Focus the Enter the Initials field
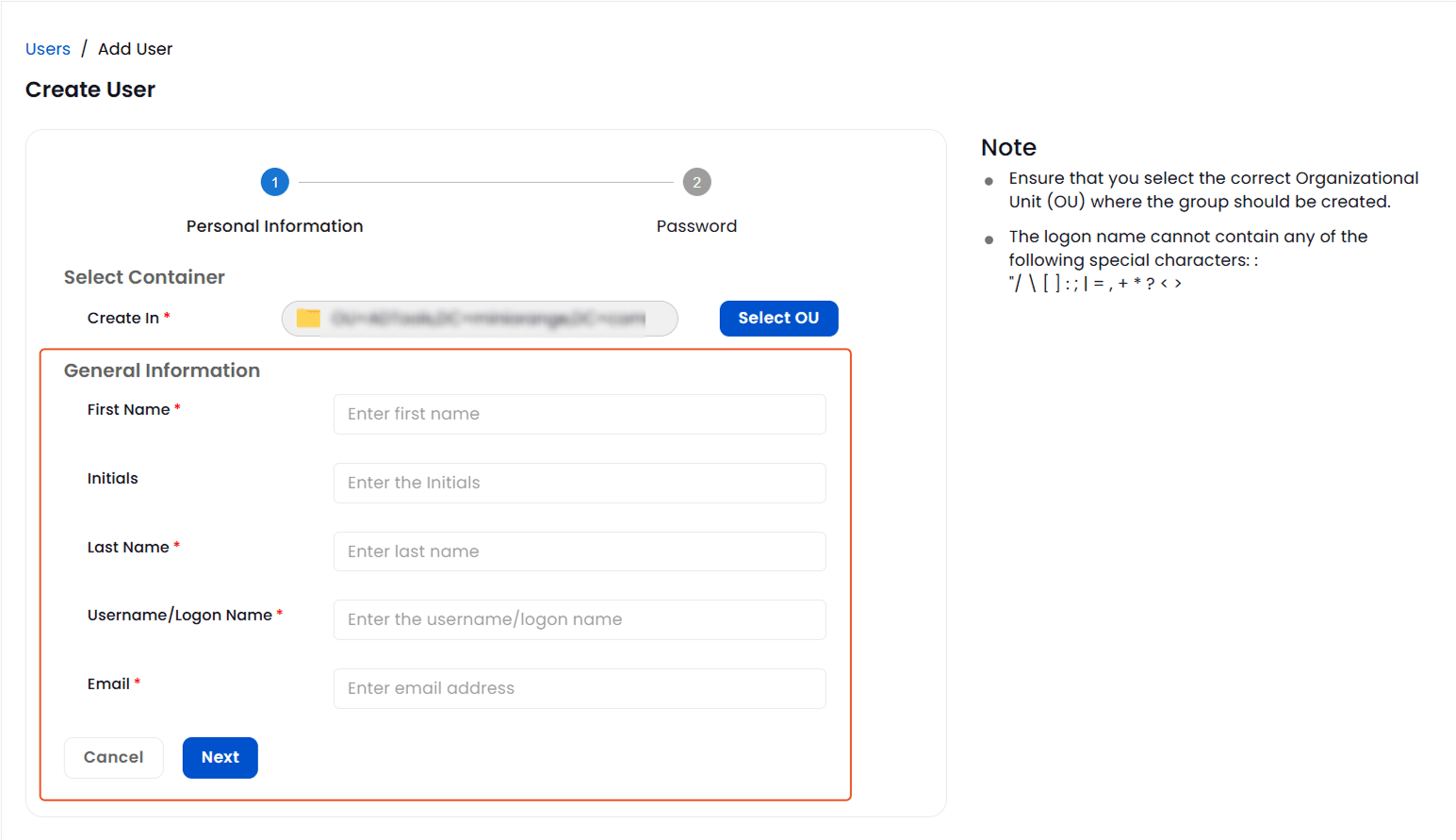 [579, 483]
